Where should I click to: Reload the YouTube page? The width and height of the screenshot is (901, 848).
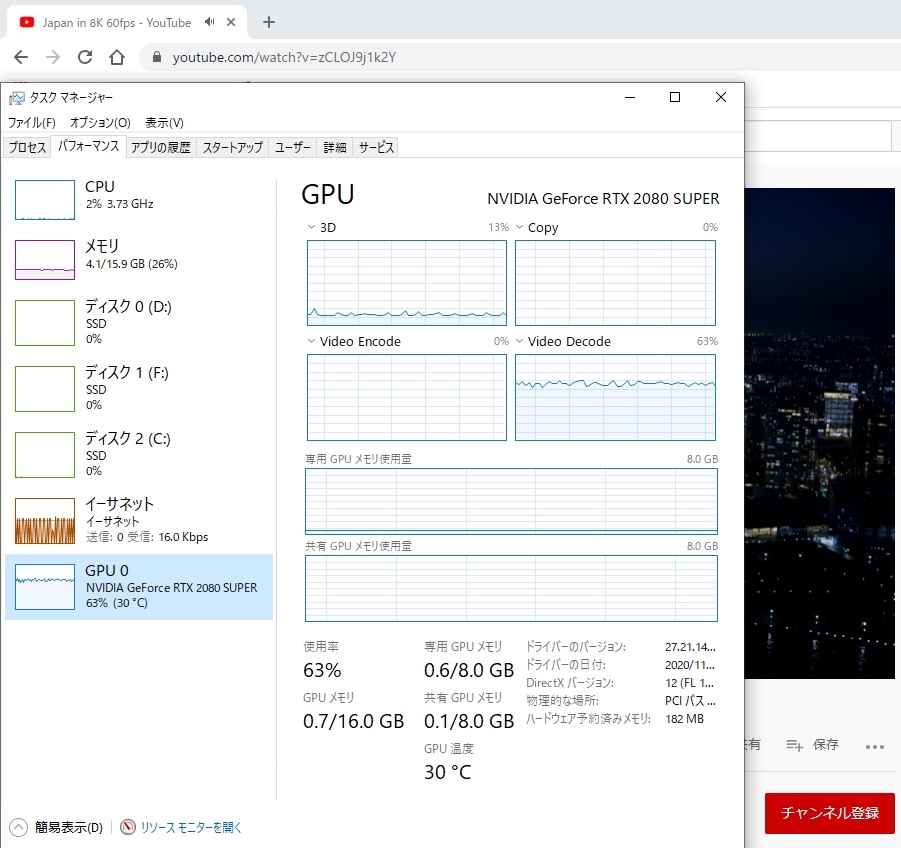click(x=85, y=57)
